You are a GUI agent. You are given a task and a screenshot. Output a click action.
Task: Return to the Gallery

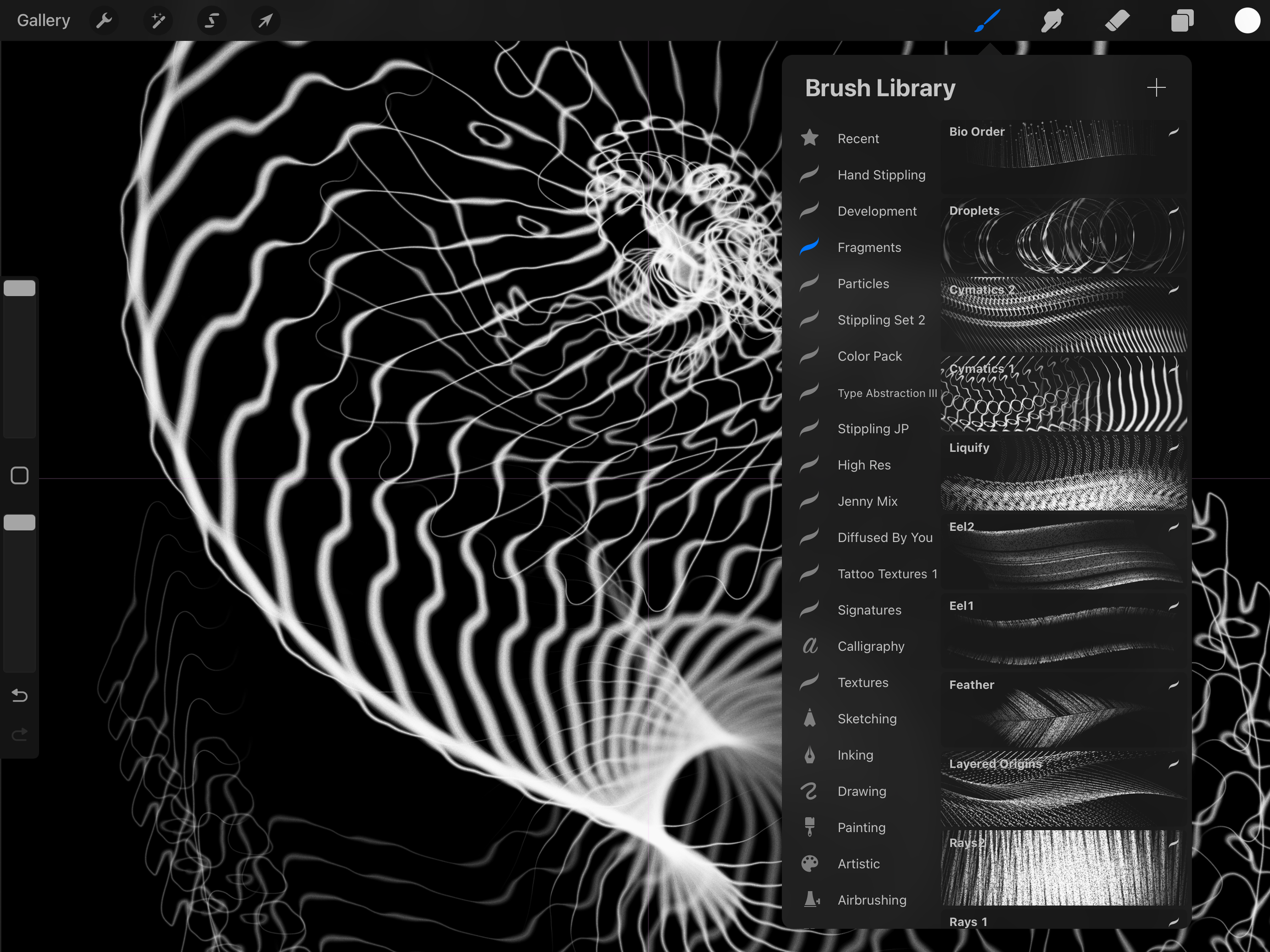click(44, 21)
